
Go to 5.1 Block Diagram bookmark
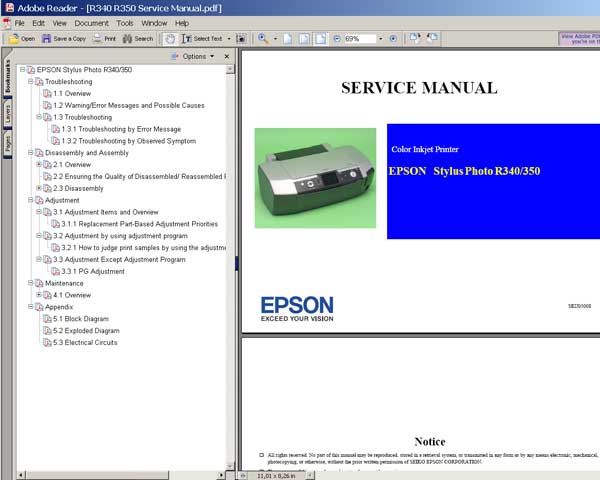click(81, 319)
